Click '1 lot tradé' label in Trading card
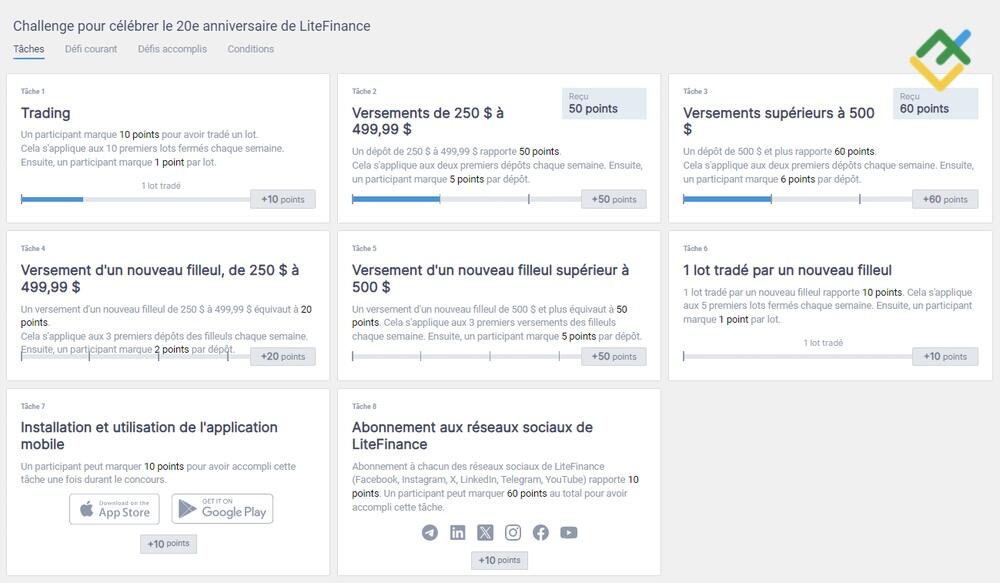Viewport: 1000px width, 583px height. [161, 186]
